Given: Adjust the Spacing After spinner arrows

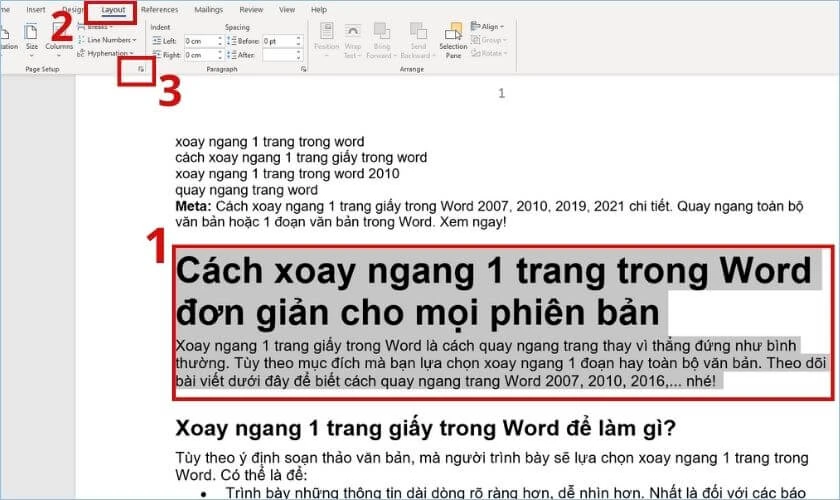Looking at the screenshot, I should (298, 55).
